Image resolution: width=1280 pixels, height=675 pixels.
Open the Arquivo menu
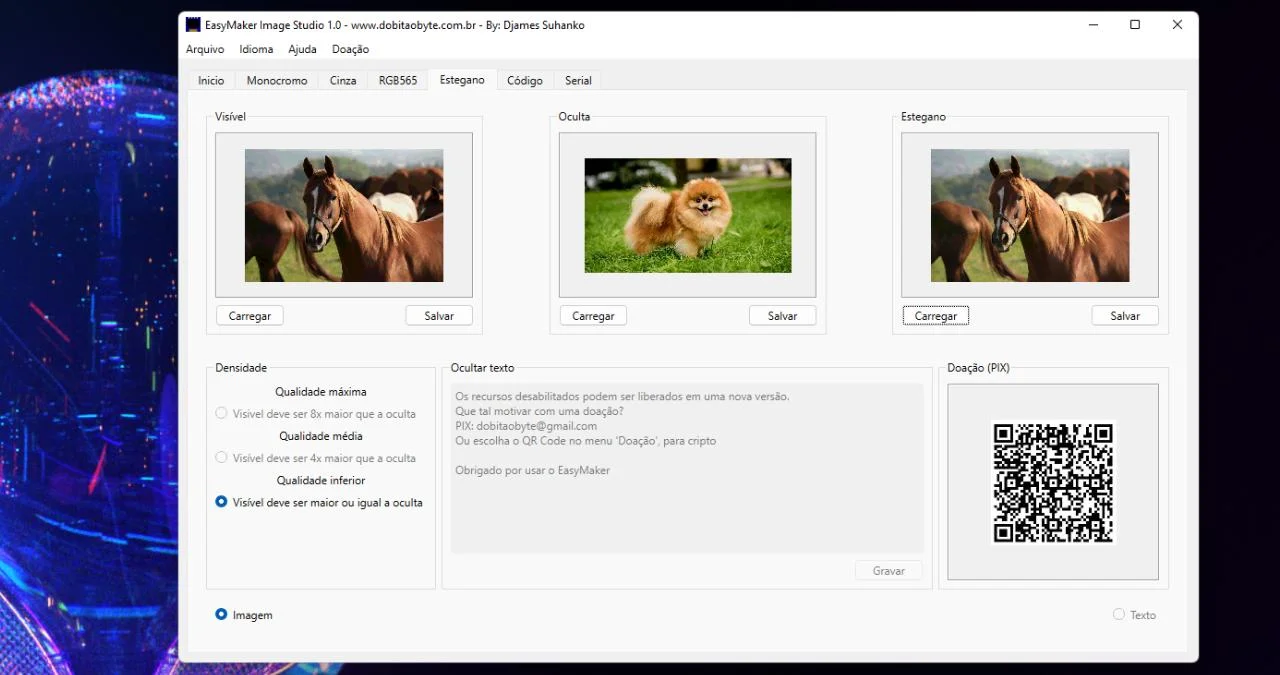pyautogui.click(x=205, y=49)
